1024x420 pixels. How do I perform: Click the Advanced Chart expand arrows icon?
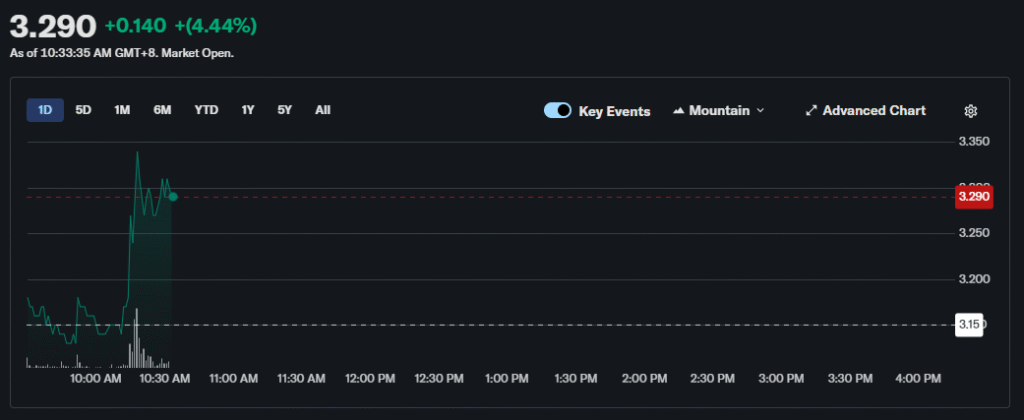[811, 111]
